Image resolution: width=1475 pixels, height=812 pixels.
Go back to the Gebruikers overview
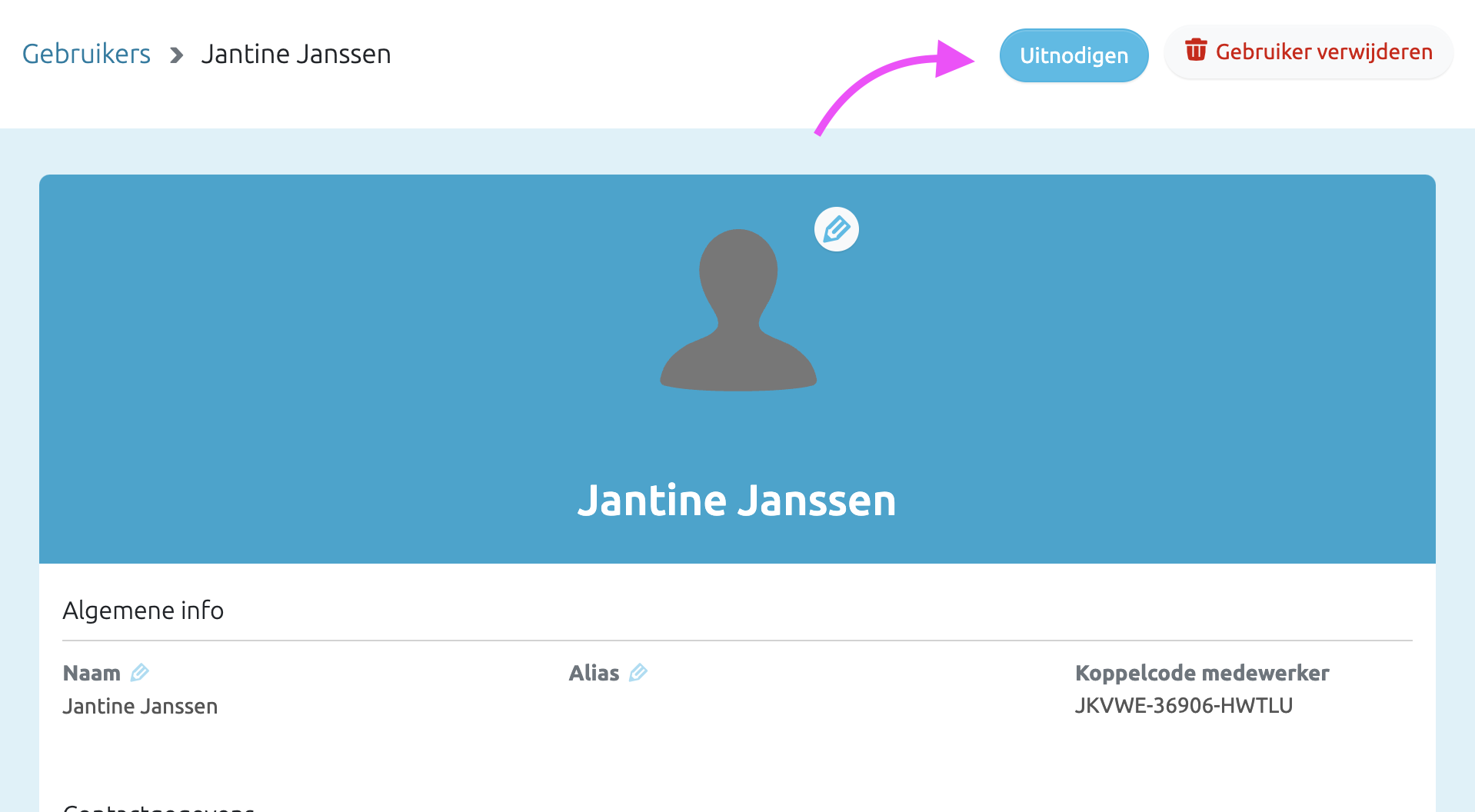(86, 54)
